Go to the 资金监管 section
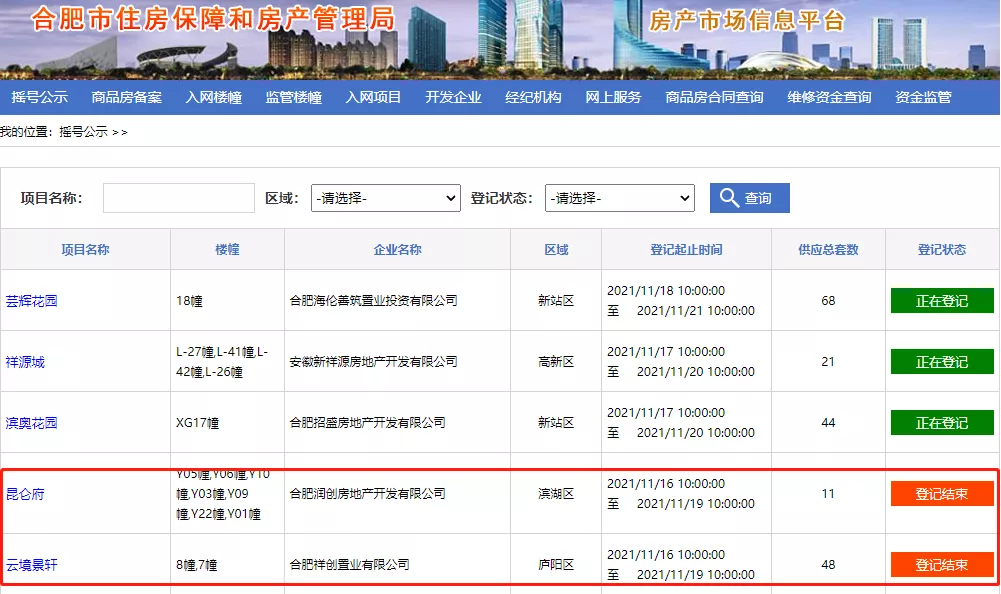The width and height of the screenshot is (1001, 594). point(923,97)
